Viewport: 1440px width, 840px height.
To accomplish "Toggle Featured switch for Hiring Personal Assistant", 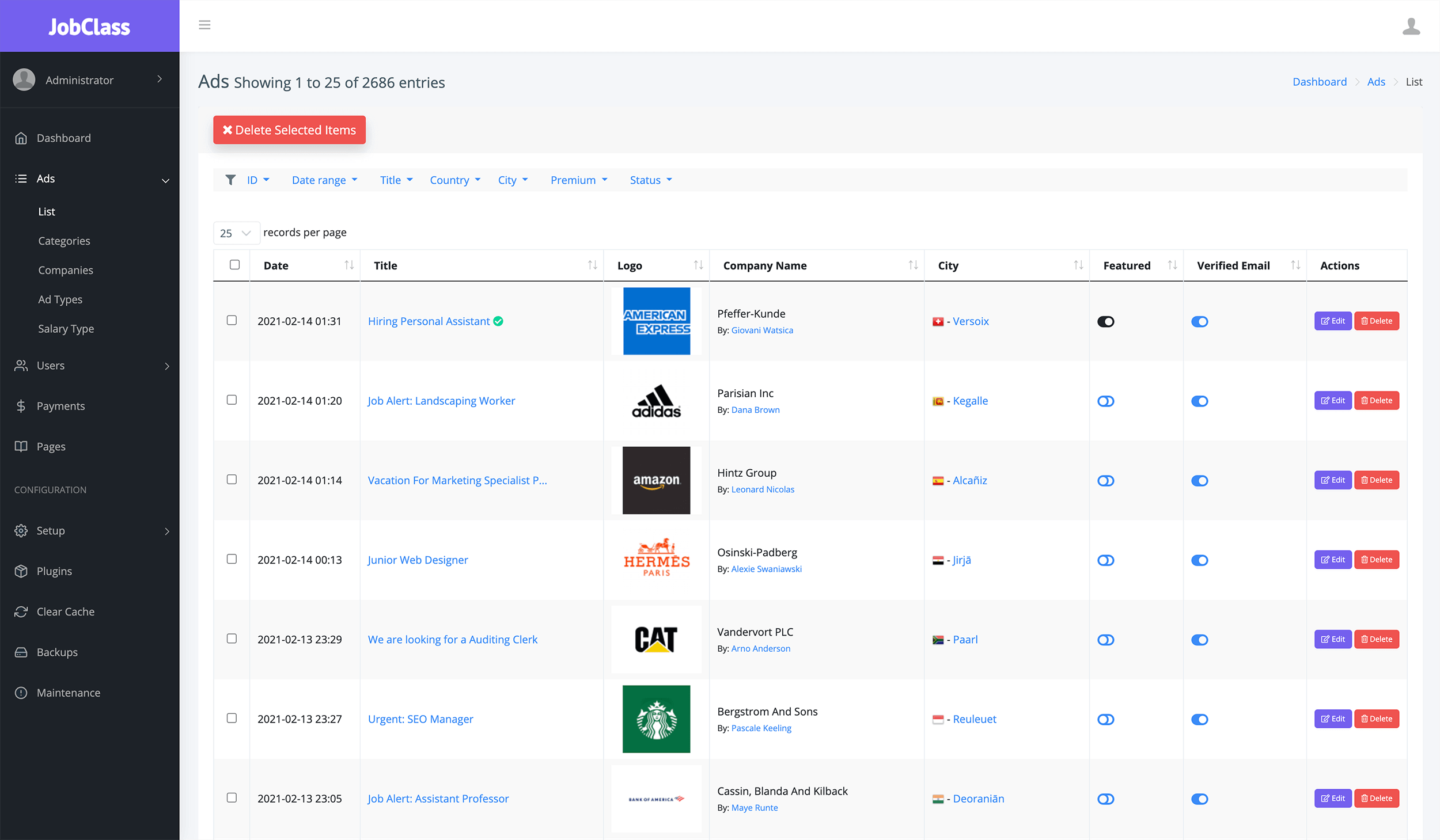I will [1105, 322].
